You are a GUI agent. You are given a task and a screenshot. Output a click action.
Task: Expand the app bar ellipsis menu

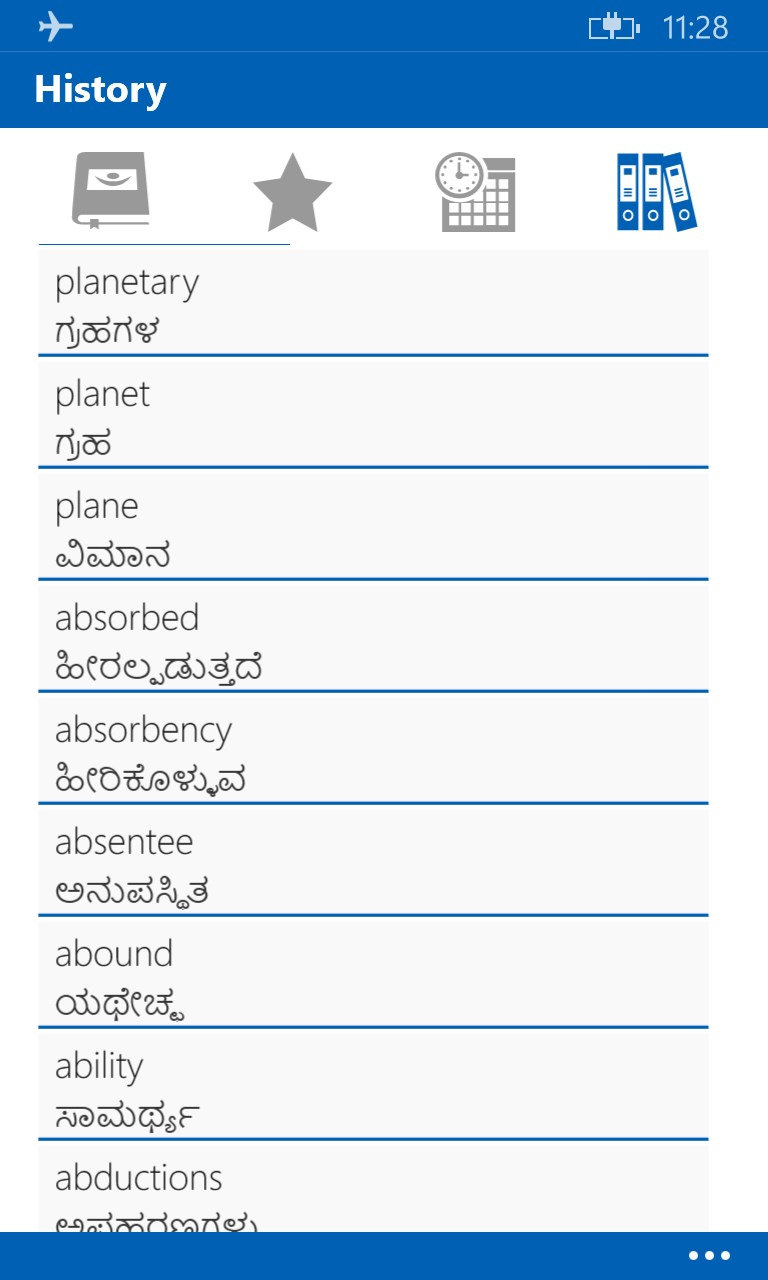coord(709,1256)
